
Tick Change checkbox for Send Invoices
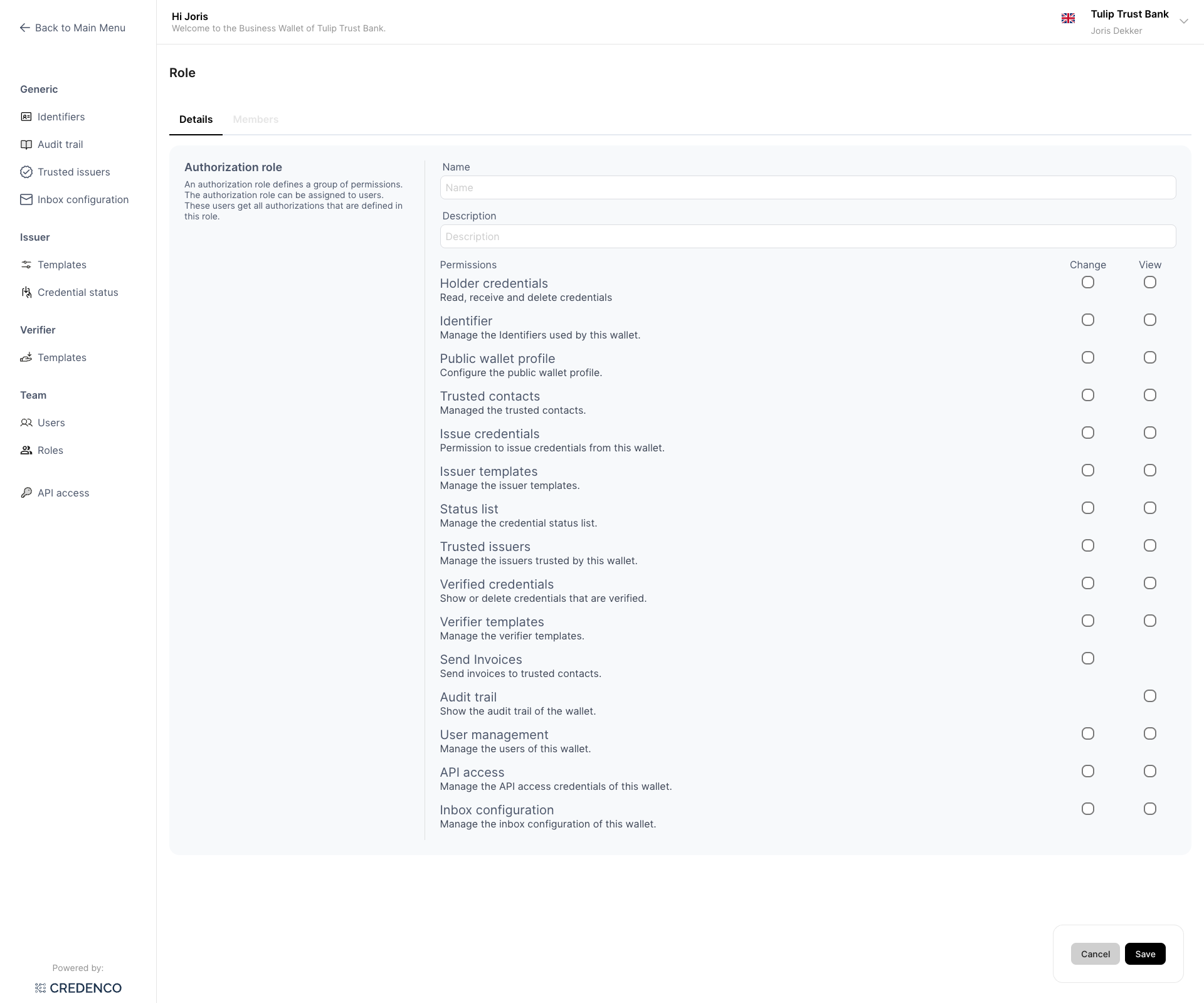point(1088,658)
